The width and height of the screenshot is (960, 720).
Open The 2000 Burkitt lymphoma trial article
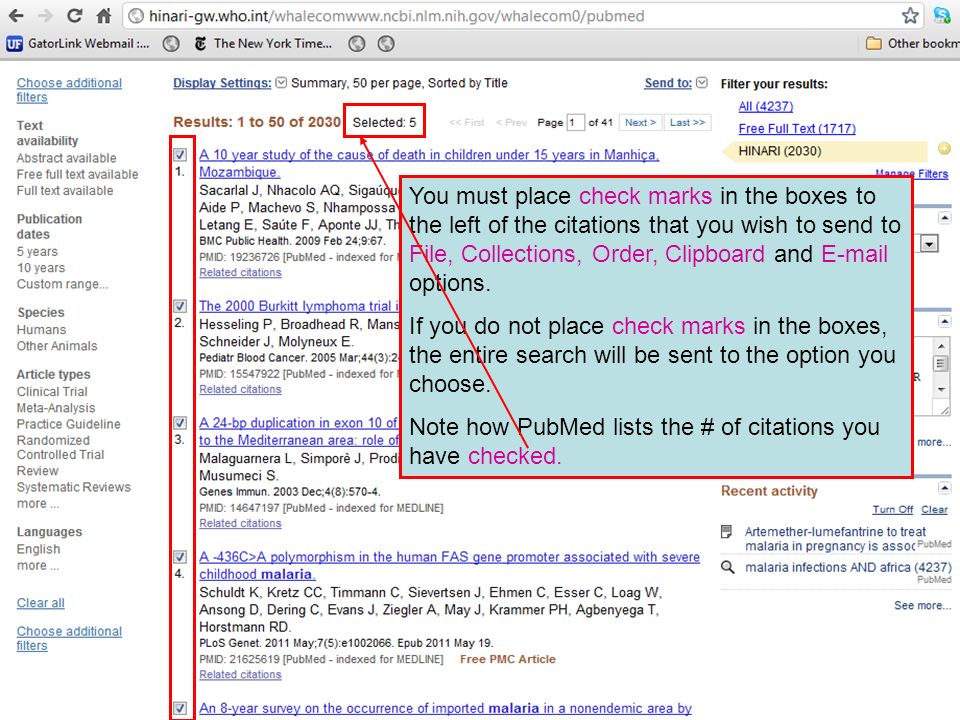click(299, 306)
